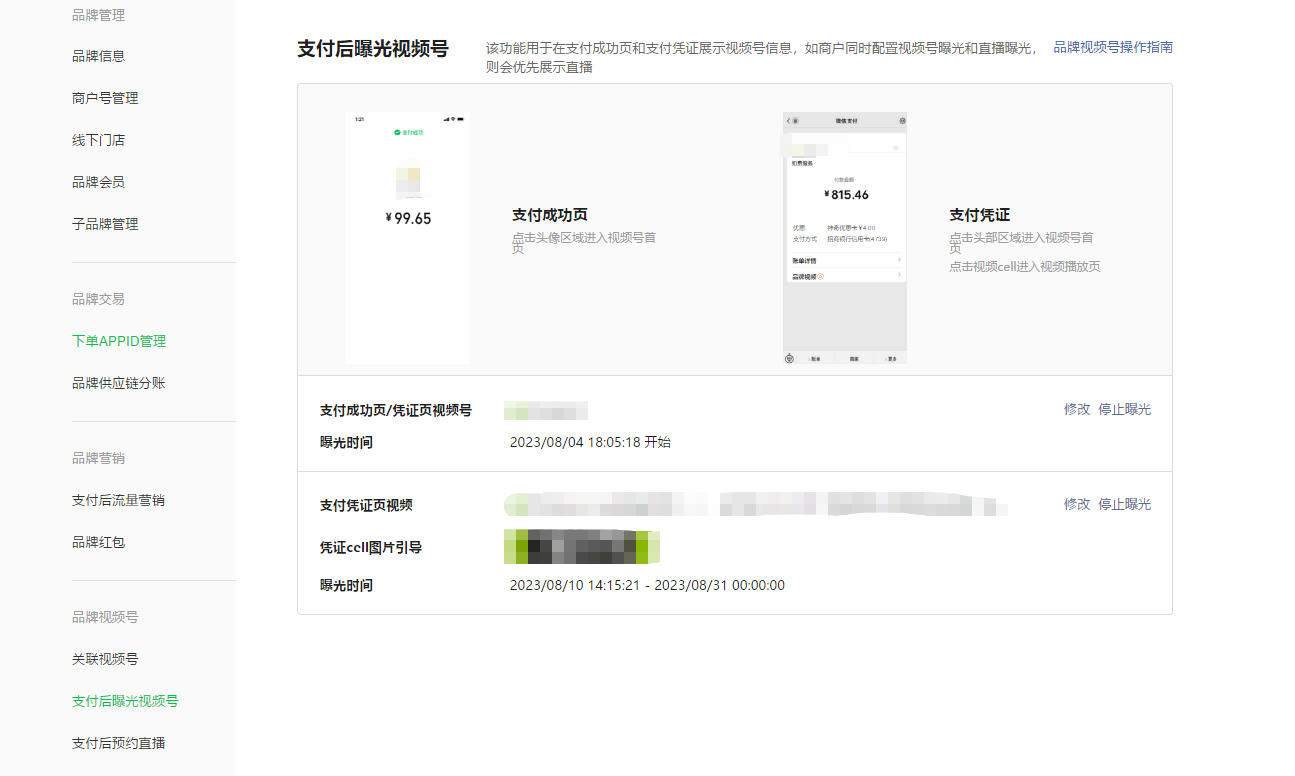
Task: Select 线下门店 in the sidebar
Action: click(x=98, y=140)
